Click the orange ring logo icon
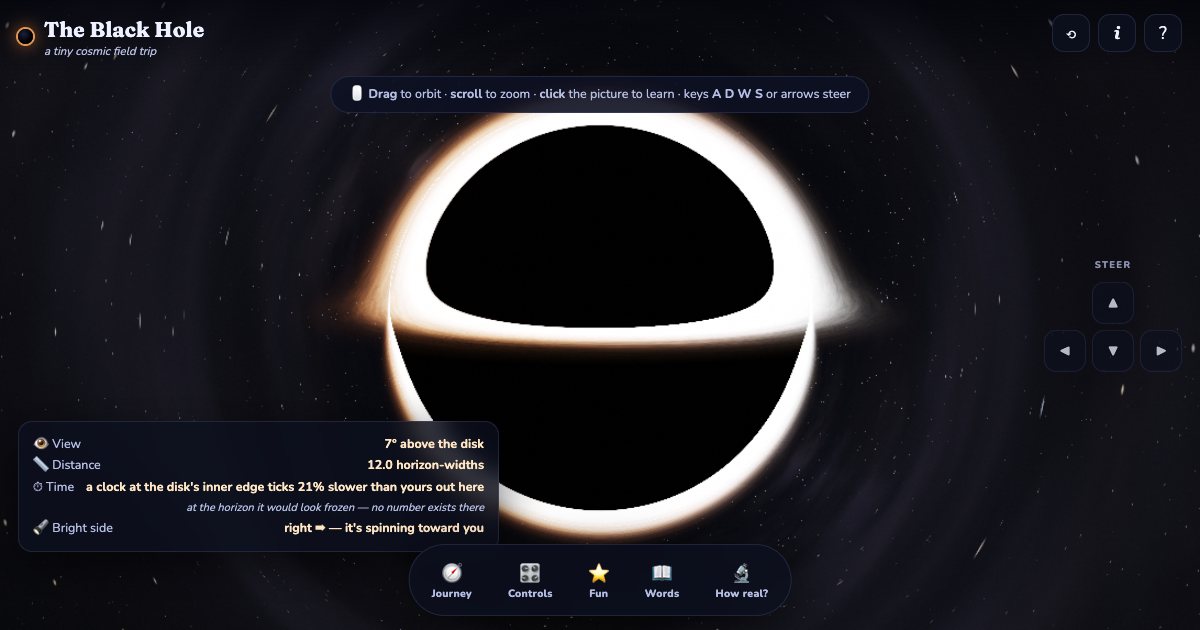 pyautogui.click(x=26, y=37)
